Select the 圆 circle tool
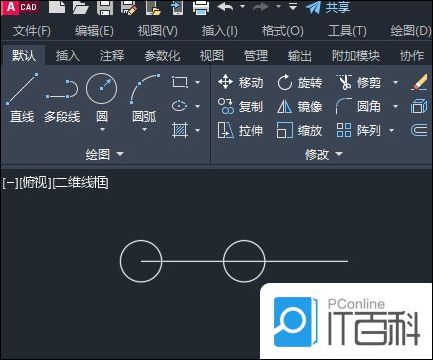433x360 pixels. (x=102, y=98)
